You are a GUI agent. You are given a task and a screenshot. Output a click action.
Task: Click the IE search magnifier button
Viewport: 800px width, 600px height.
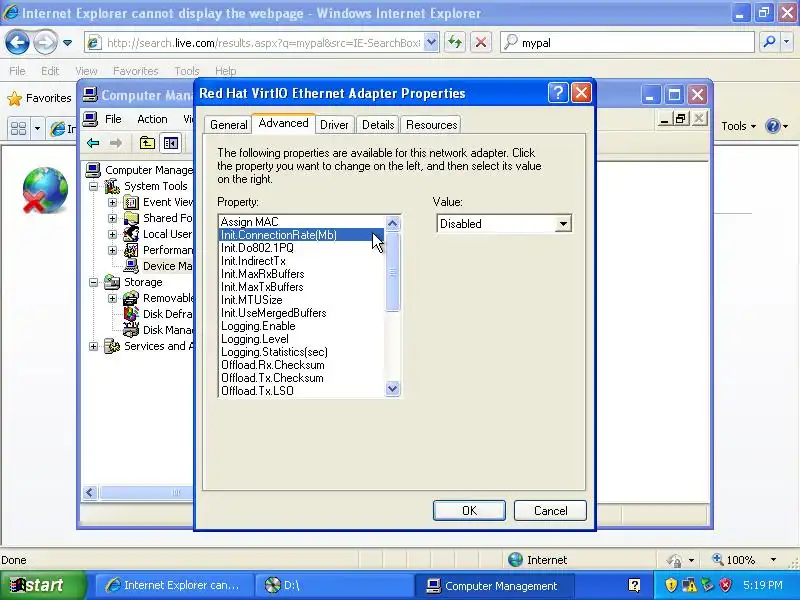click(x=769, y=43)
